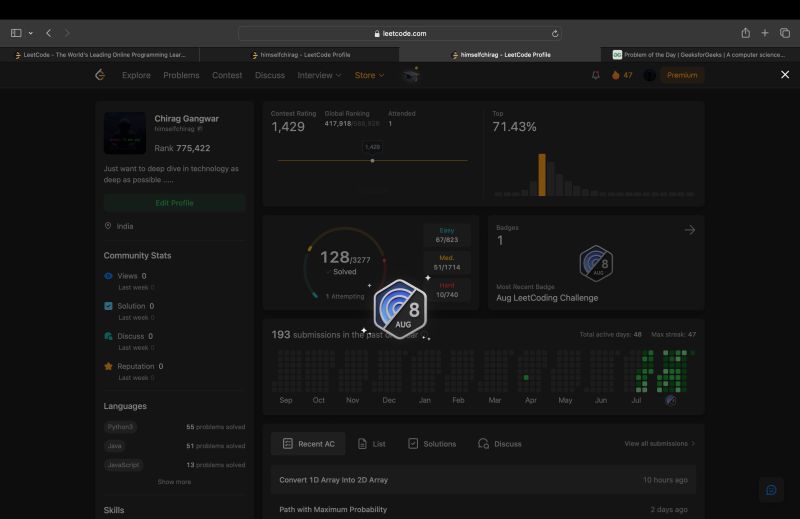This screenshot has height=519, width=800.
Task: Click the 'Max streak: 47' text
Action: tap(673, 334)
